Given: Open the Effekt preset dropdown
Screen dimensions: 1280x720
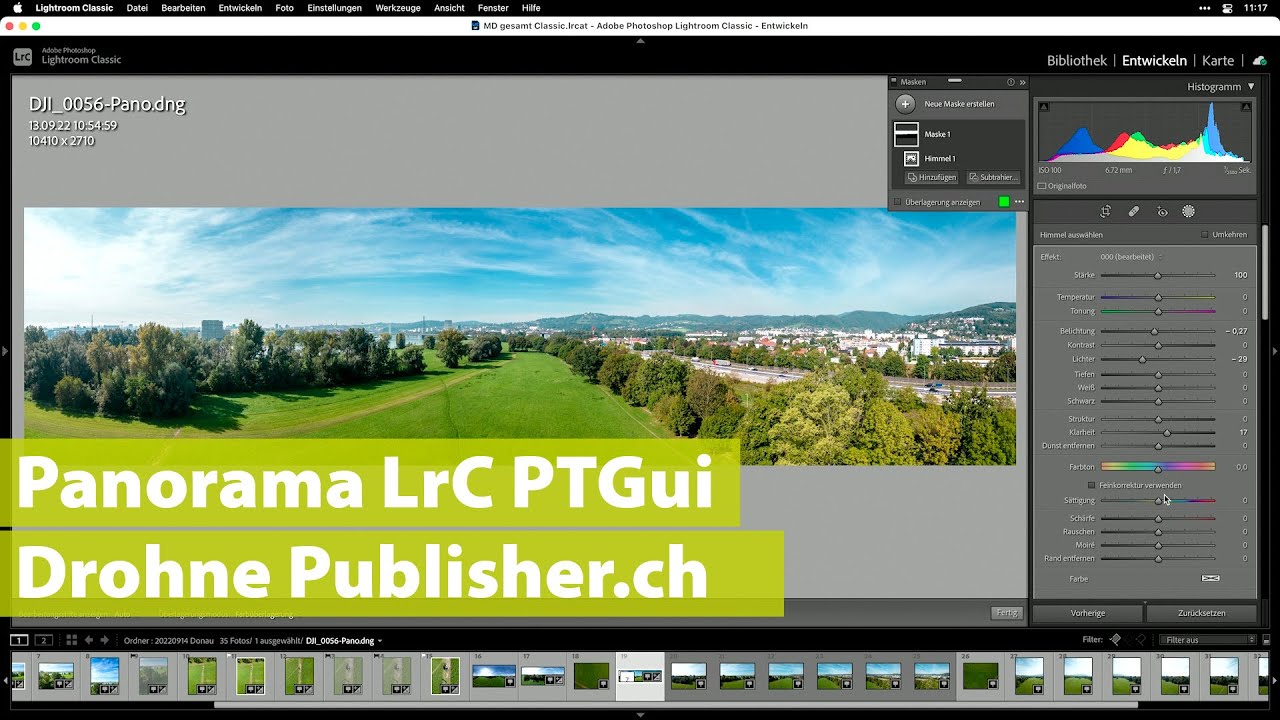Looking at the screenshot, I should [x=1132, y=257].
